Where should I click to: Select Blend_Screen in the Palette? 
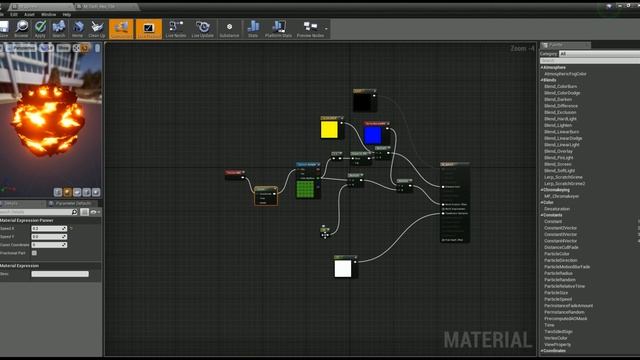coord(558,164)
